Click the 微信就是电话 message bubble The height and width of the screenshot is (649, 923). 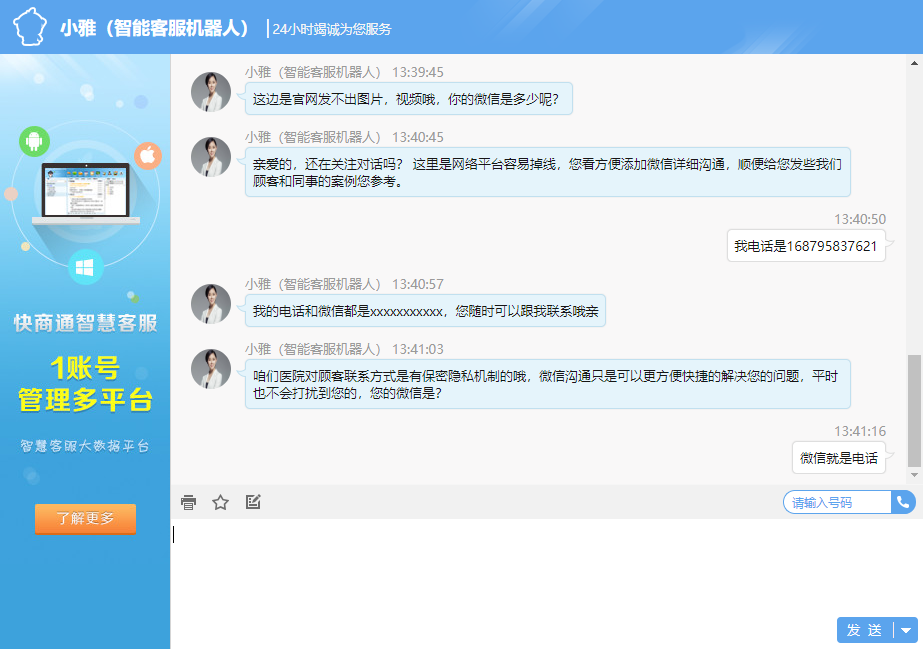point(838,458)
